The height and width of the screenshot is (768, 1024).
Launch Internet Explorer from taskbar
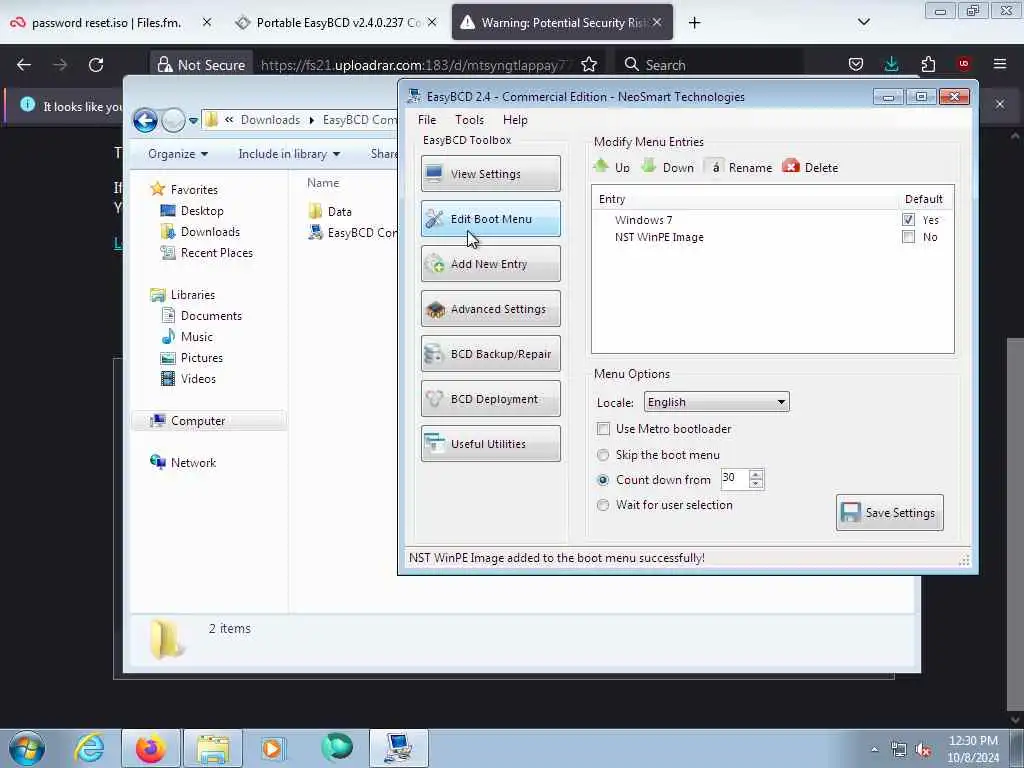(89, 748)
